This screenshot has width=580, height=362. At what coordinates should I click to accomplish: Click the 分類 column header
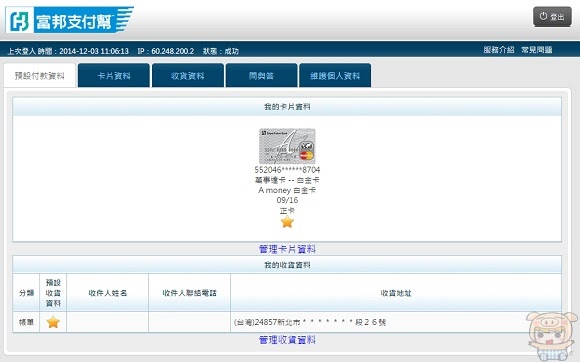tap(26, 293)
